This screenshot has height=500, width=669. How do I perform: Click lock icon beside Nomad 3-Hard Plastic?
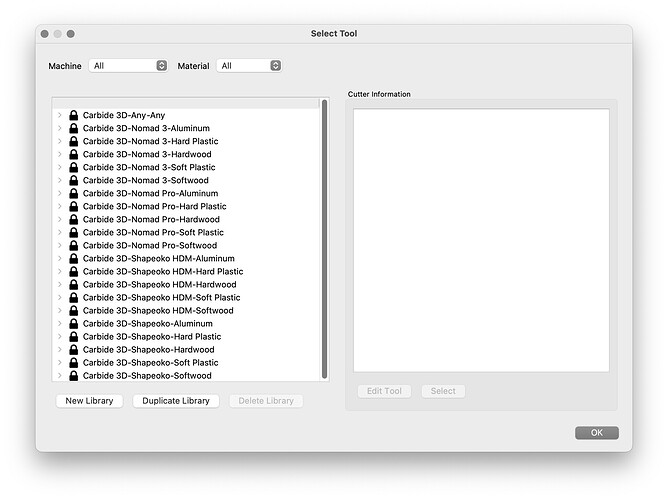(x=74, y=141)
